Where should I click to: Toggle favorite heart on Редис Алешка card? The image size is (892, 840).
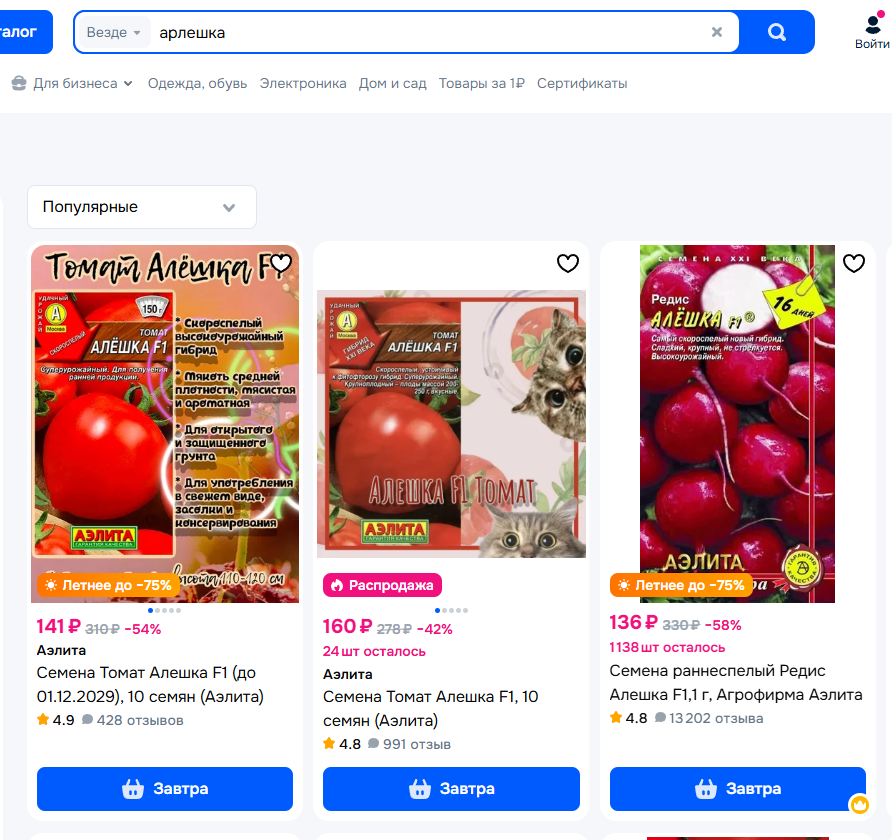pyautogui.click(x=853, y=263)
